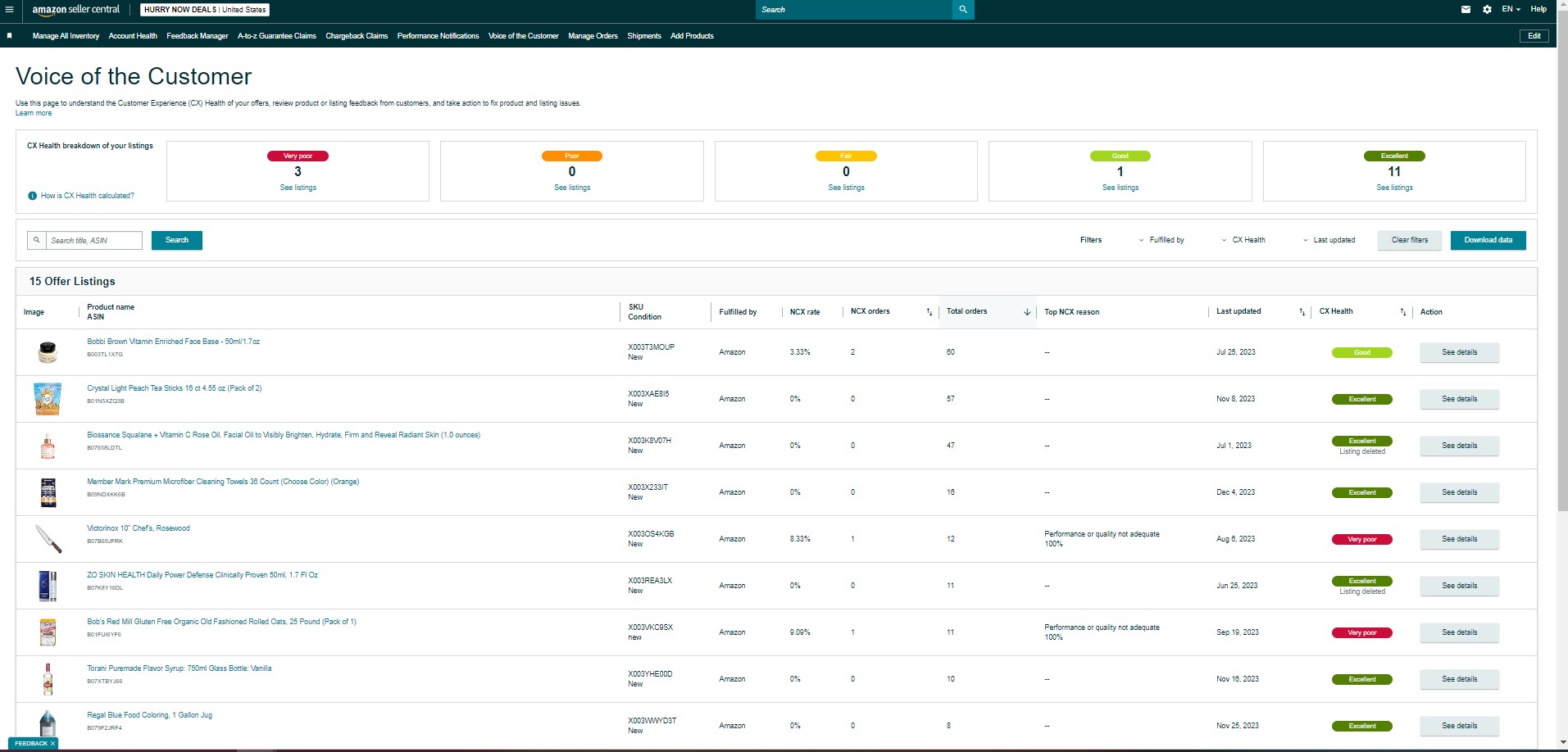Screen dimensions: 1568x752
Task: Click Download data button
Action: (x=1488, y=240)
